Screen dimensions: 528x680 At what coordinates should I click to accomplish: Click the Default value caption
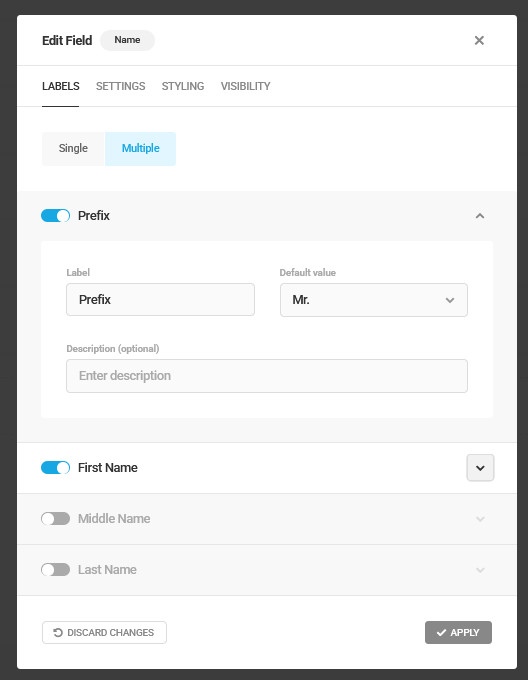click(308, 273)
